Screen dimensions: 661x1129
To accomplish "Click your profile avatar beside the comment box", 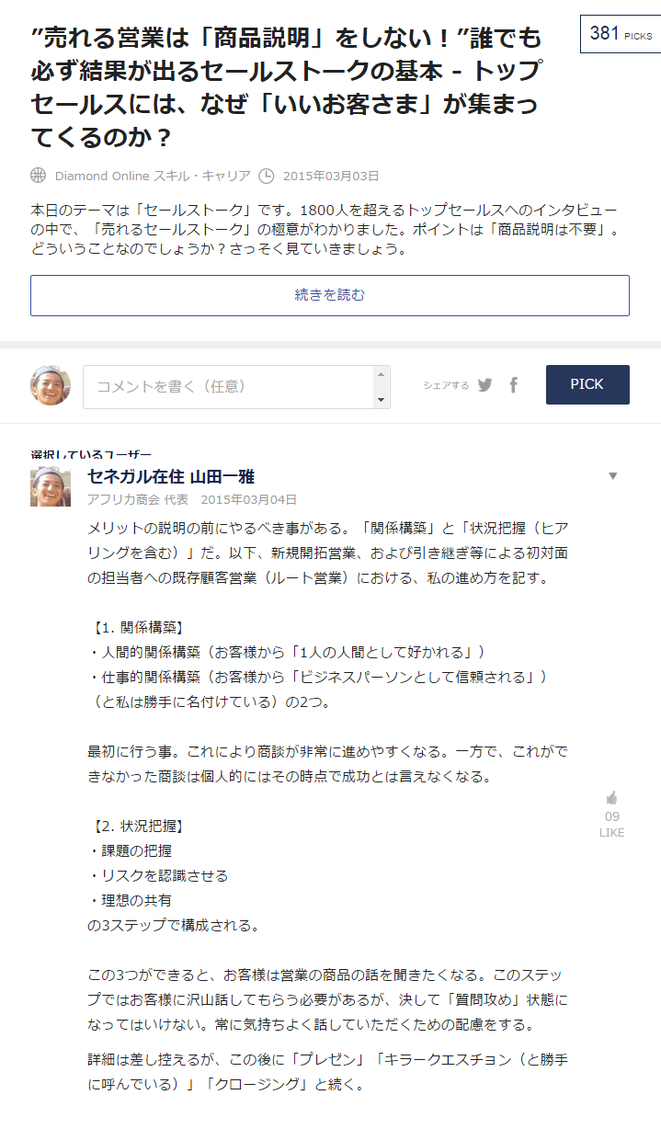I will pos(50,385).
